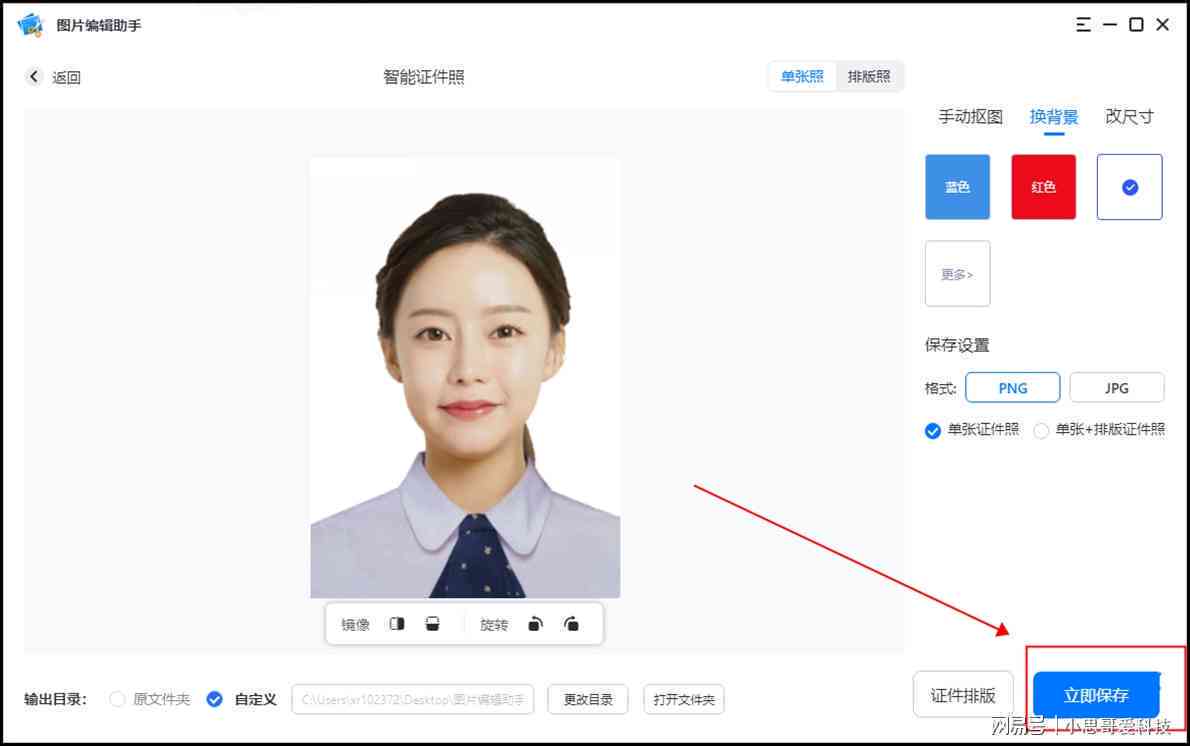The height and width of the screenshot is (746, 1190).
Task: Select PNG as save format
Action: pos(1012,388)
